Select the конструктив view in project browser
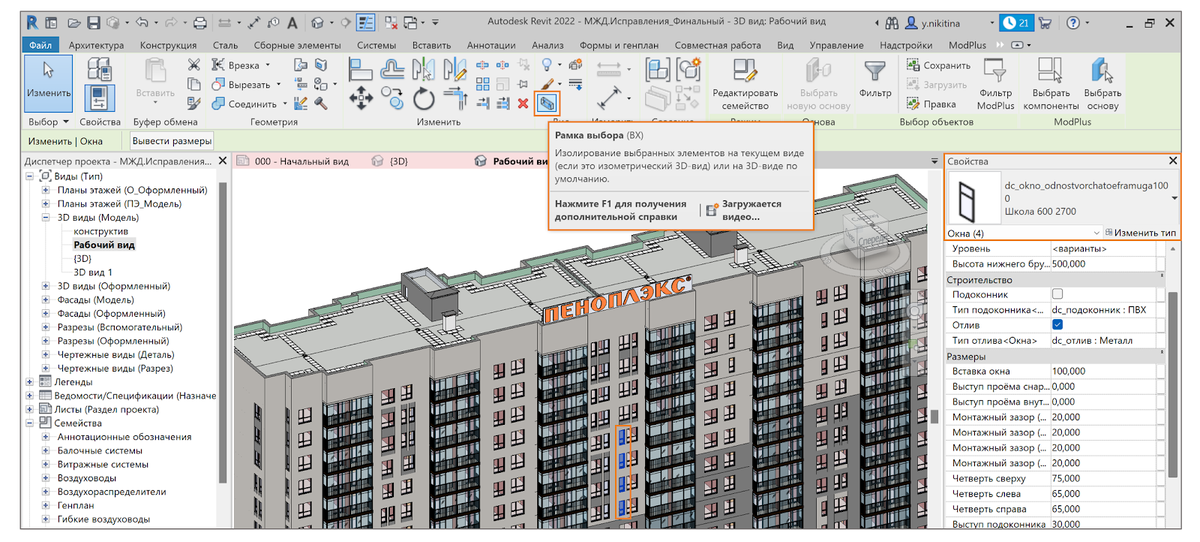 pyautogui.click(x=101, y=231)
